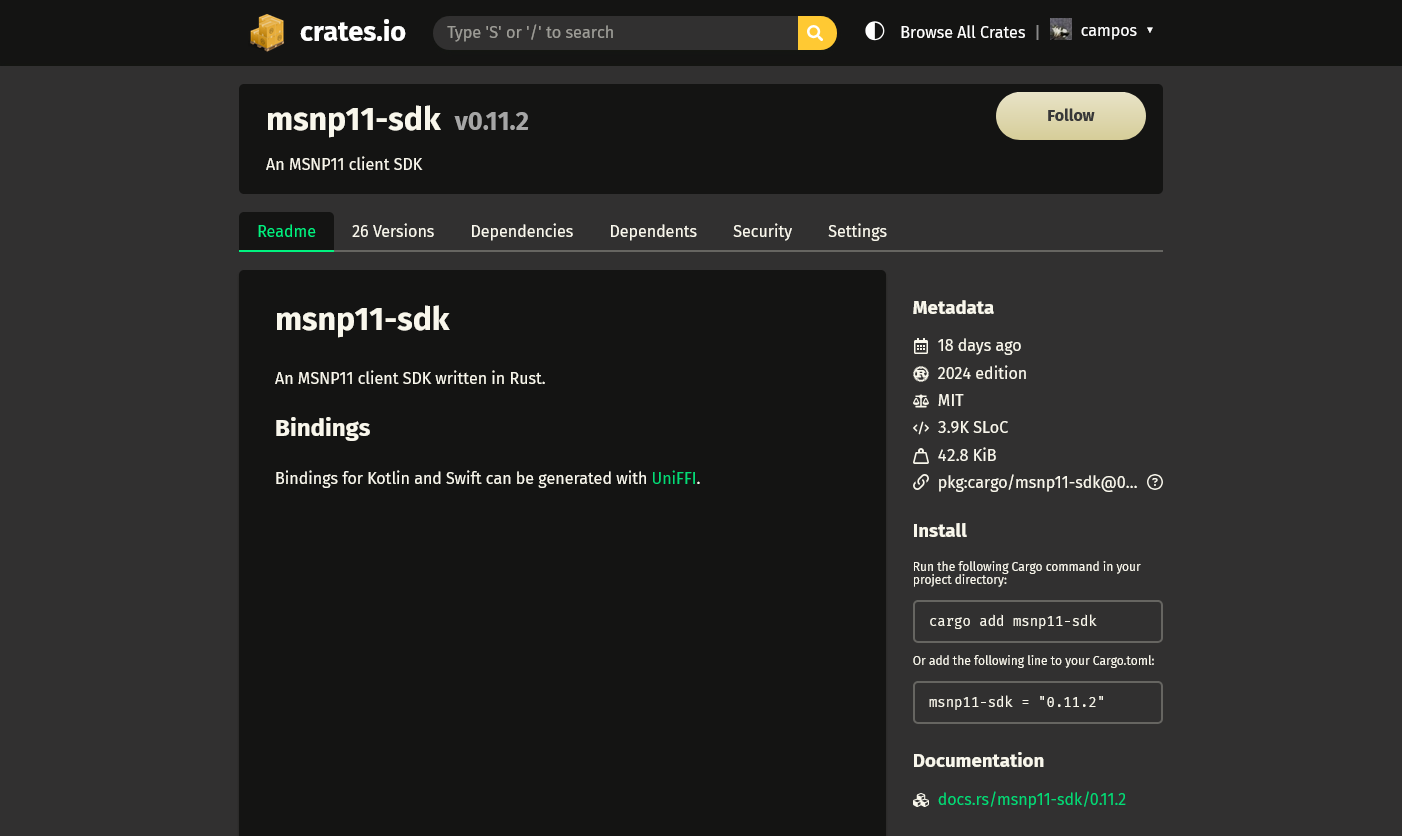This screenshot has height=836, width=1402.
Task: Click the Metadata section heading
Action: coord(953,308)
